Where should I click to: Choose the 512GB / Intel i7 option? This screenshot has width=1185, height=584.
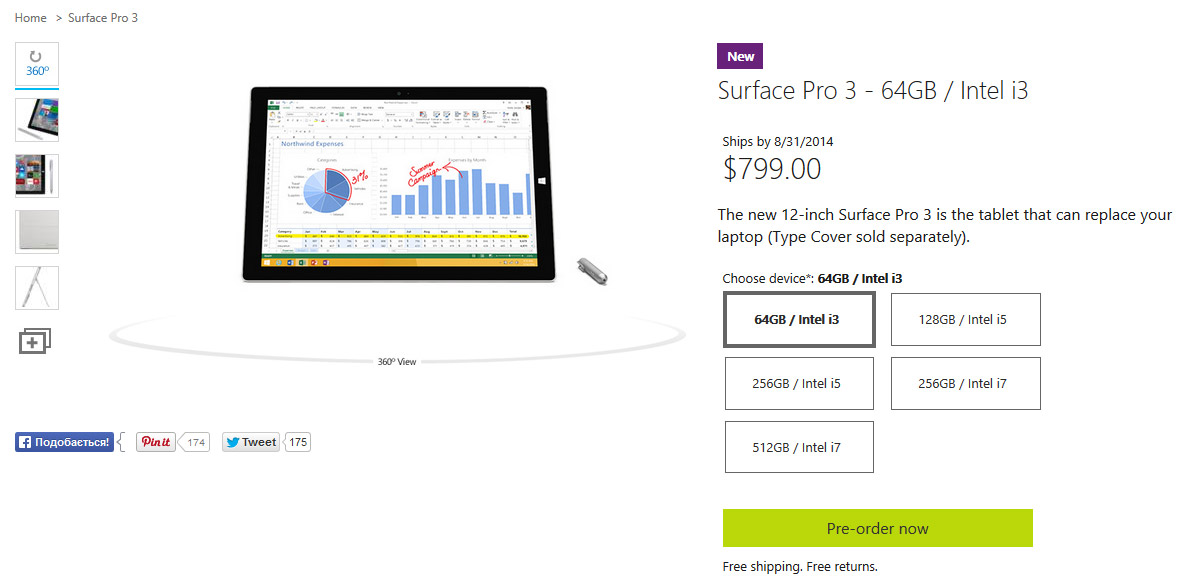(x=799, y=447)
